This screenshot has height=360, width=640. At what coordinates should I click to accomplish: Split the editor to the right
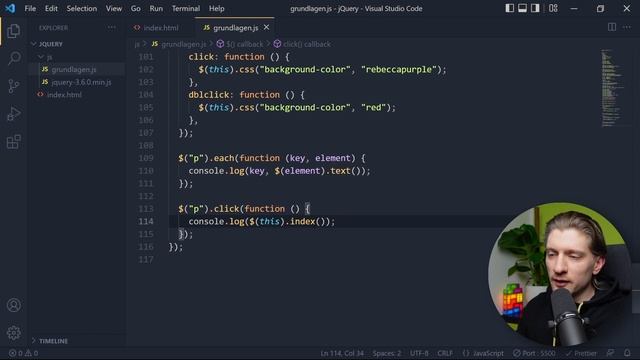(x=612, y=27)
